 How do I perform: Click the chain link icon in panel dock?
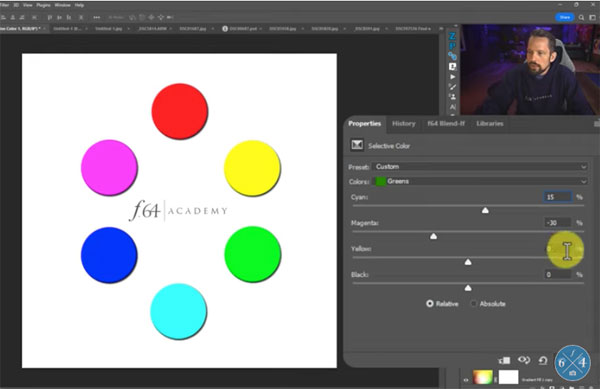(452, 56)
